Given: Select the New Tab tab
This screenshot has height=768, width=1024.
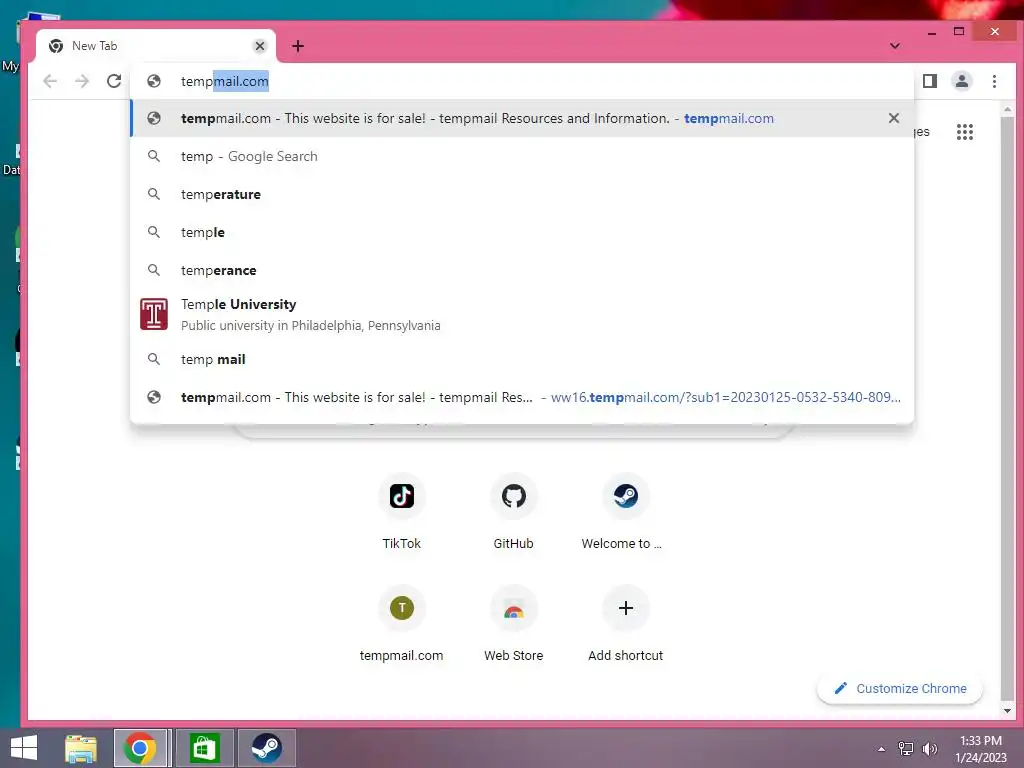Looking at the screenshot, I should 155,46.
